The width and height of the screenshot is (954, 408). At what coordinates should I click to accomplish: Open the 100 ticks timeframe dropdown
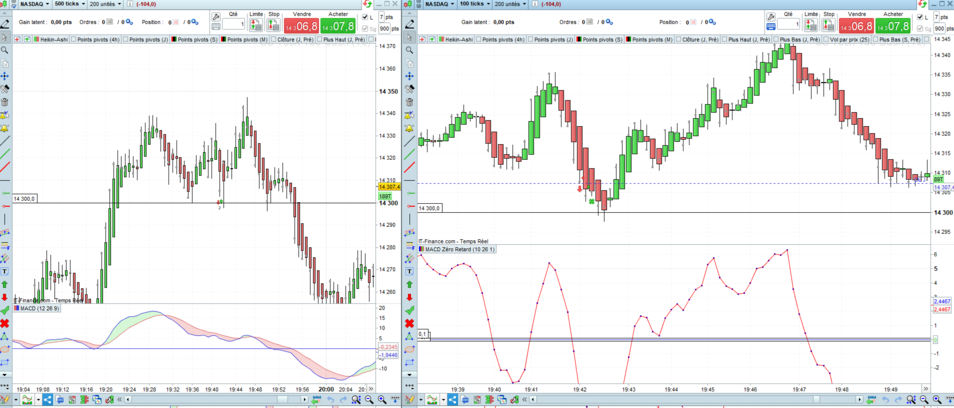pyautogui.click(x=473, y=4)
